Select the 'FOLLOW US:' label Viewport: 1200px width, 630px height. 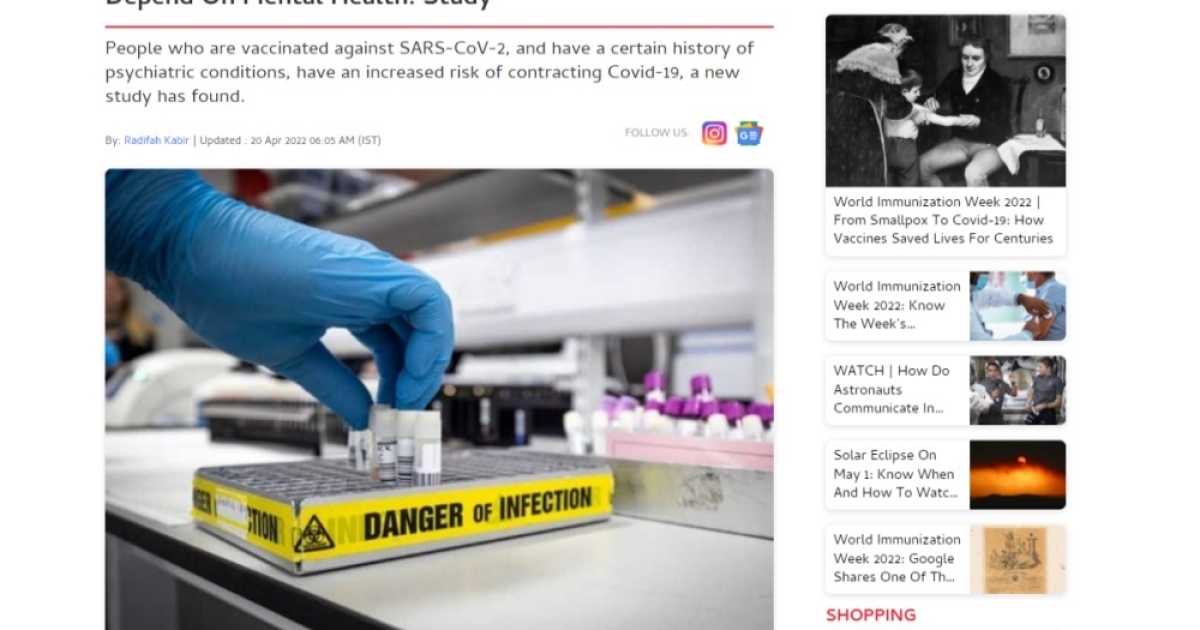657,133
